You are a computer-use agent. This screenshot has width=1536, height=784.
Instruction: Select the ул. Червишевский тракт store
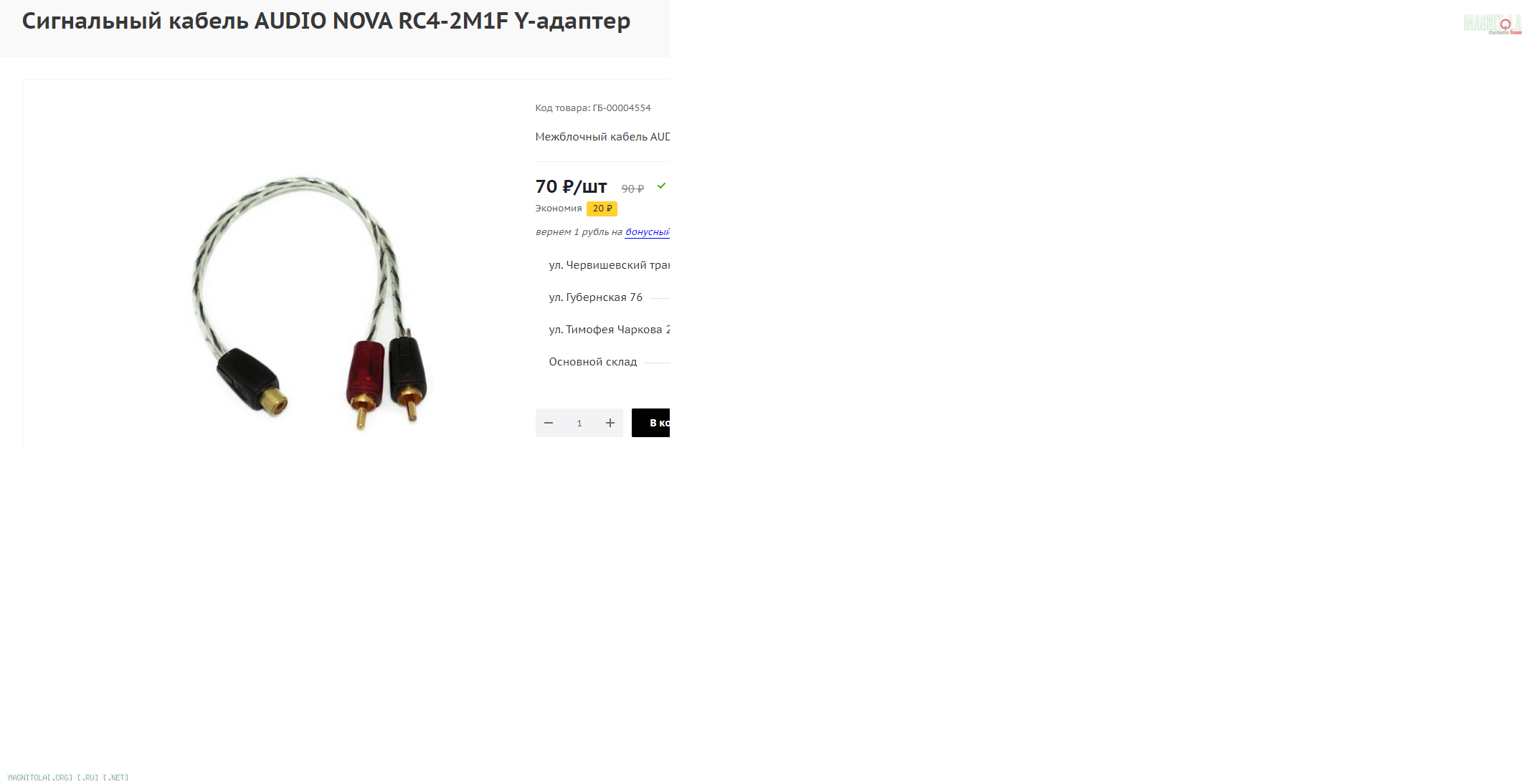[610, 265]
